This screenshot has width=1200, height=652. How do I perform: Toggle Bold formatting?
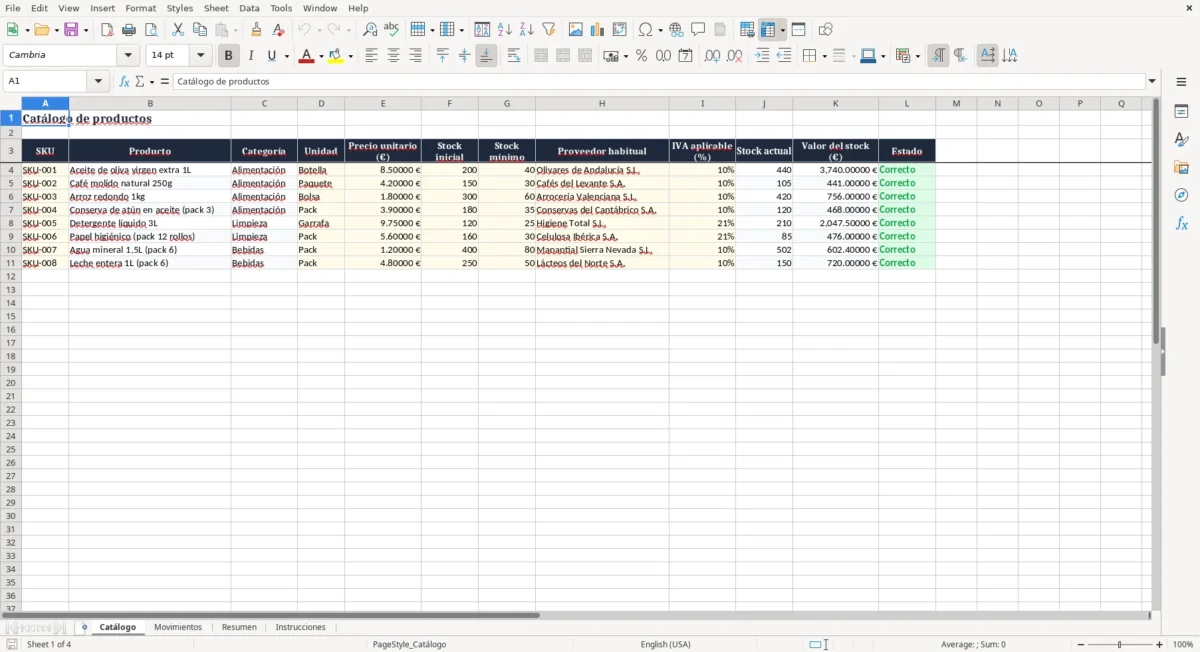click(229, 56)
